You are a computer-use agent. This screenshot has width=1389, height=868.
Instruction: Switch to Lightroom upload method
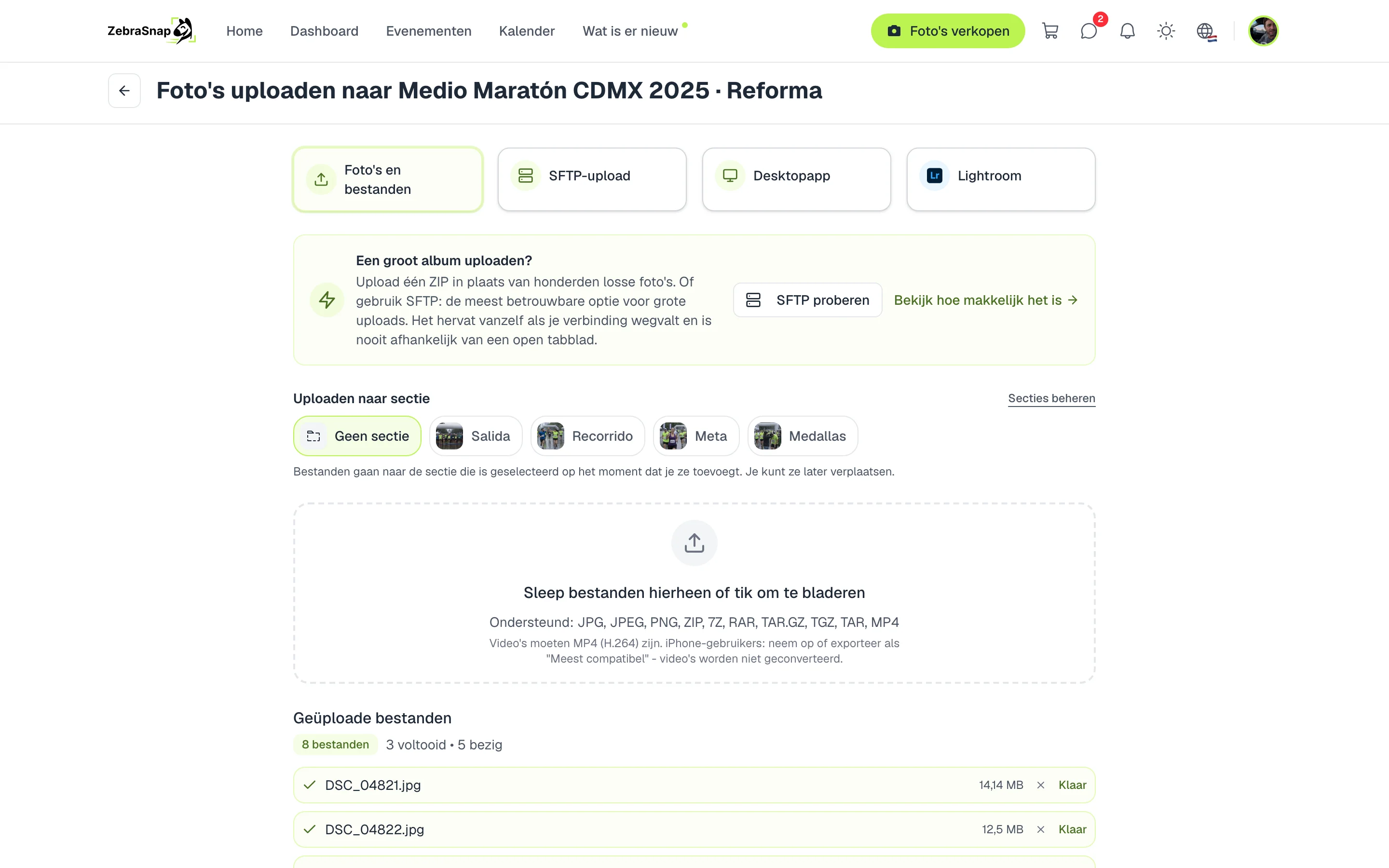(1000, 180)
